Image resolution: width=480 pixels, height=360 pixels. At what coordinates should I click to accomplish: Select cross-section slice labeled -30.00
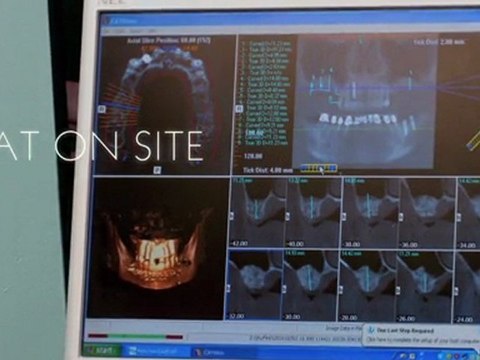tap(310, 286)
